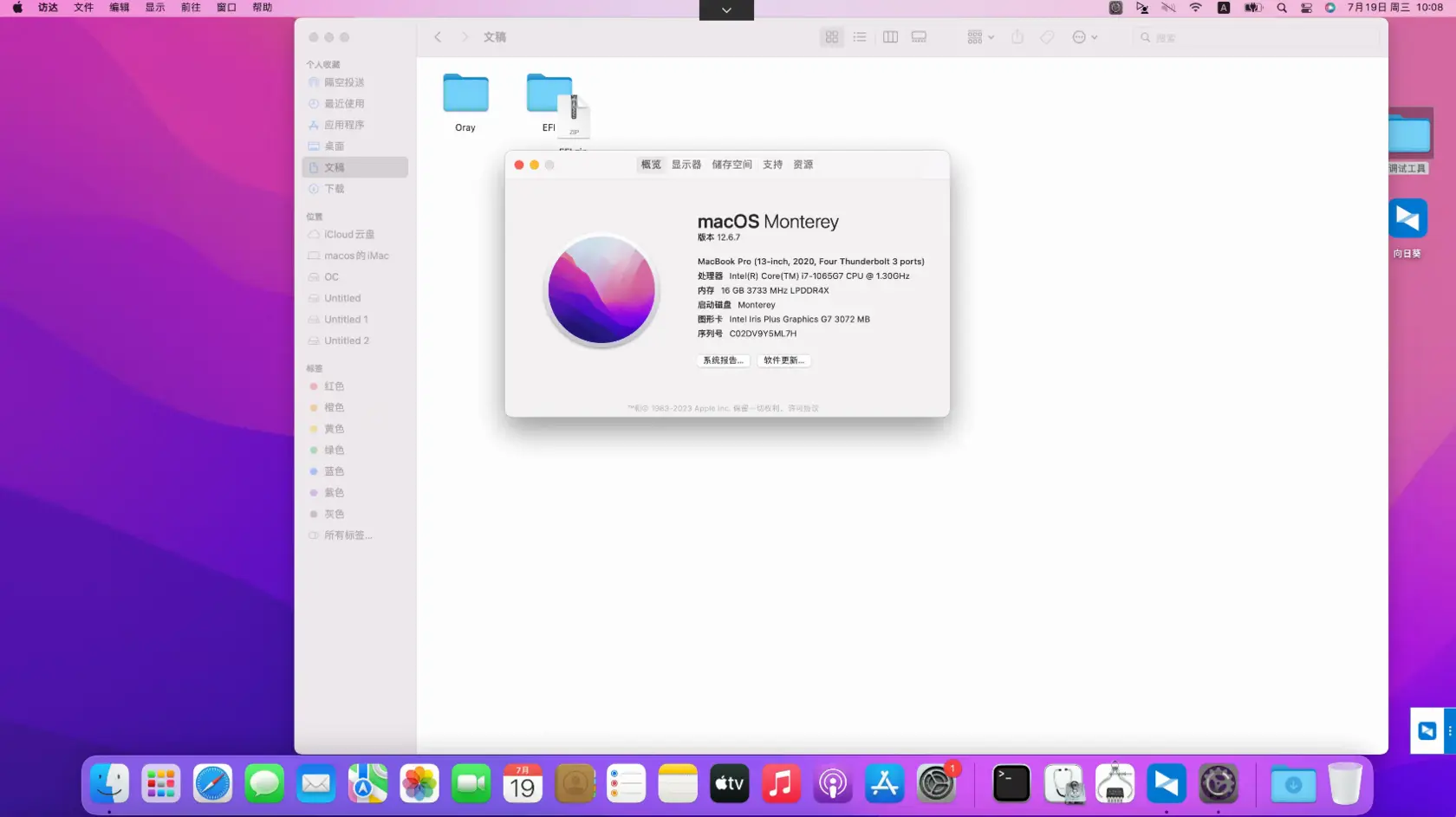The height and width of the screenshot is (817, 1456).
Task: Open the 前往 menu in menu bar
Action: (191, 8)
